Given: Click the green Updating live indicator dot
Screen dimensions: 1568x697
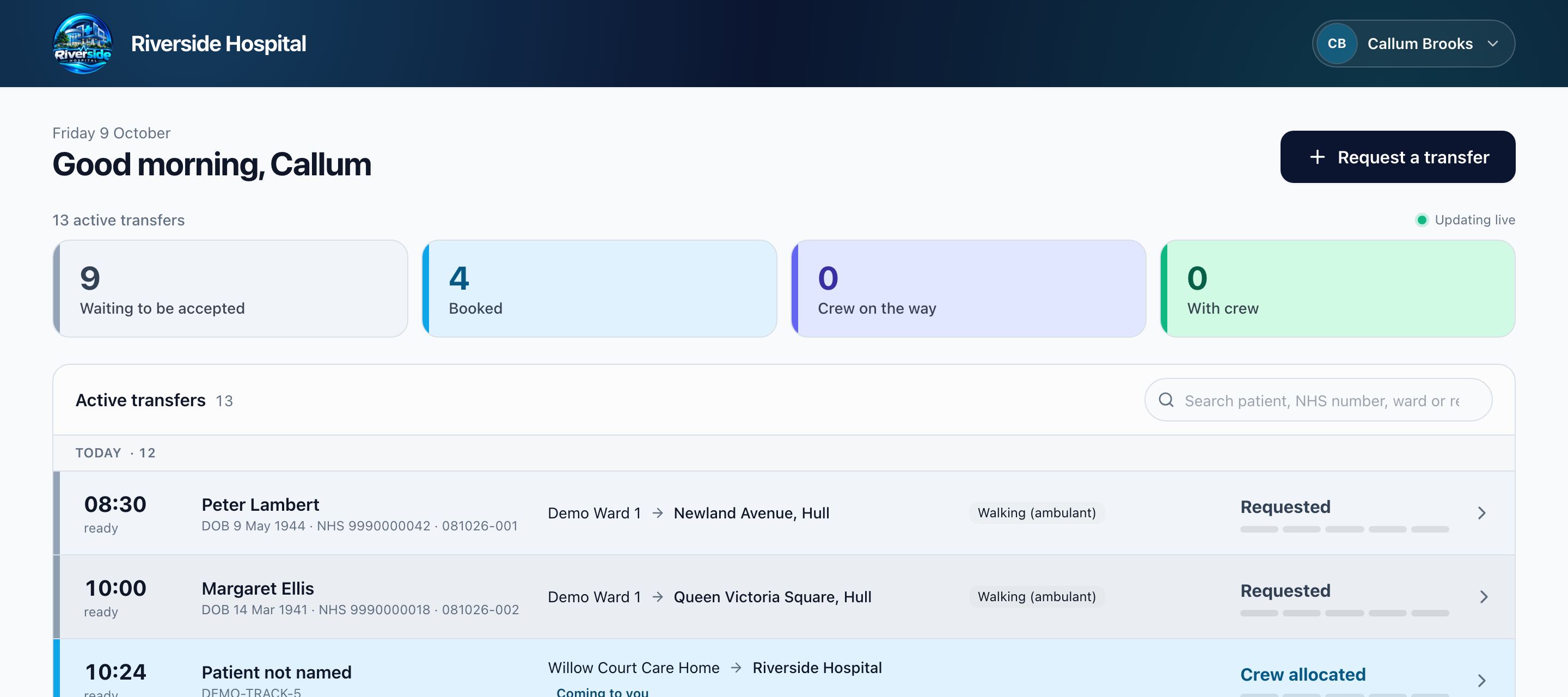Looking at the screenshot, I should (1422, 220).
